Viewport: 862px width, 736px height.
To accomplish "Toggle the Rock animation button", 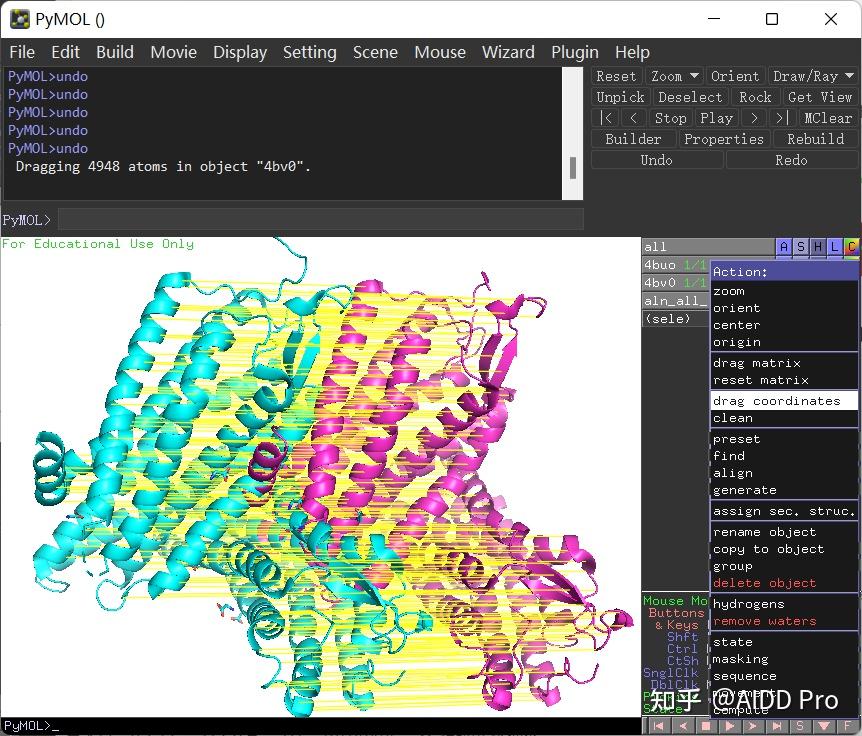I will [x=754, y=97].
